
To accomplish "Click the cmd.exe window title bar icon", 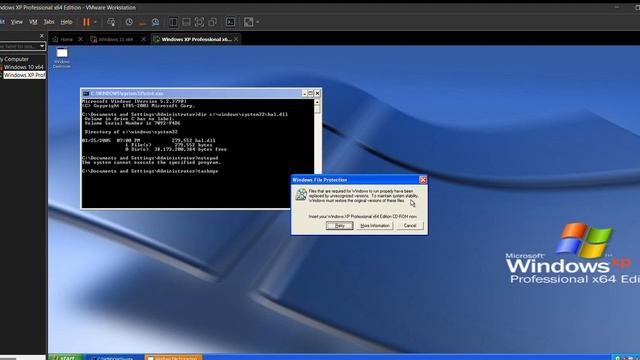I will click(x=86, y=93).
